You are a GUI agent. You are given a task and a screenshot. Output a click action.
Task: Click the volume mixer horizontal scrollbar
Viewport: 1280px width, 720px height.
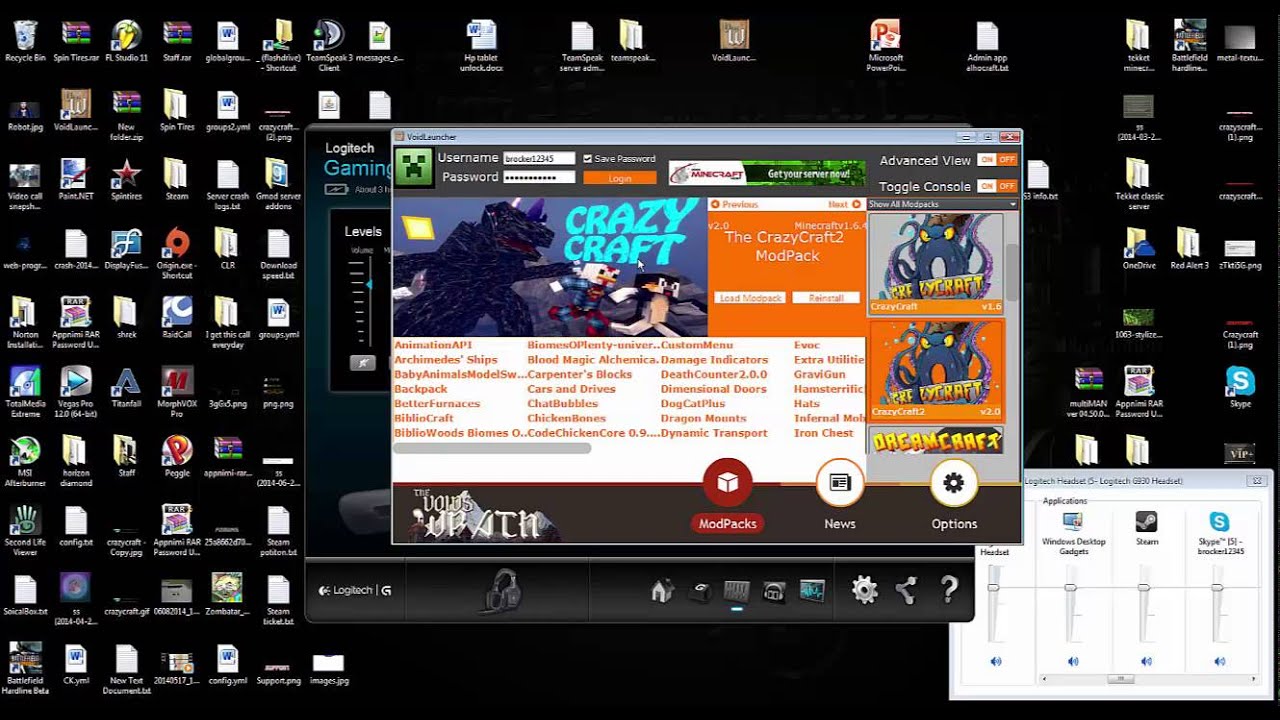tap(1120, 679)
